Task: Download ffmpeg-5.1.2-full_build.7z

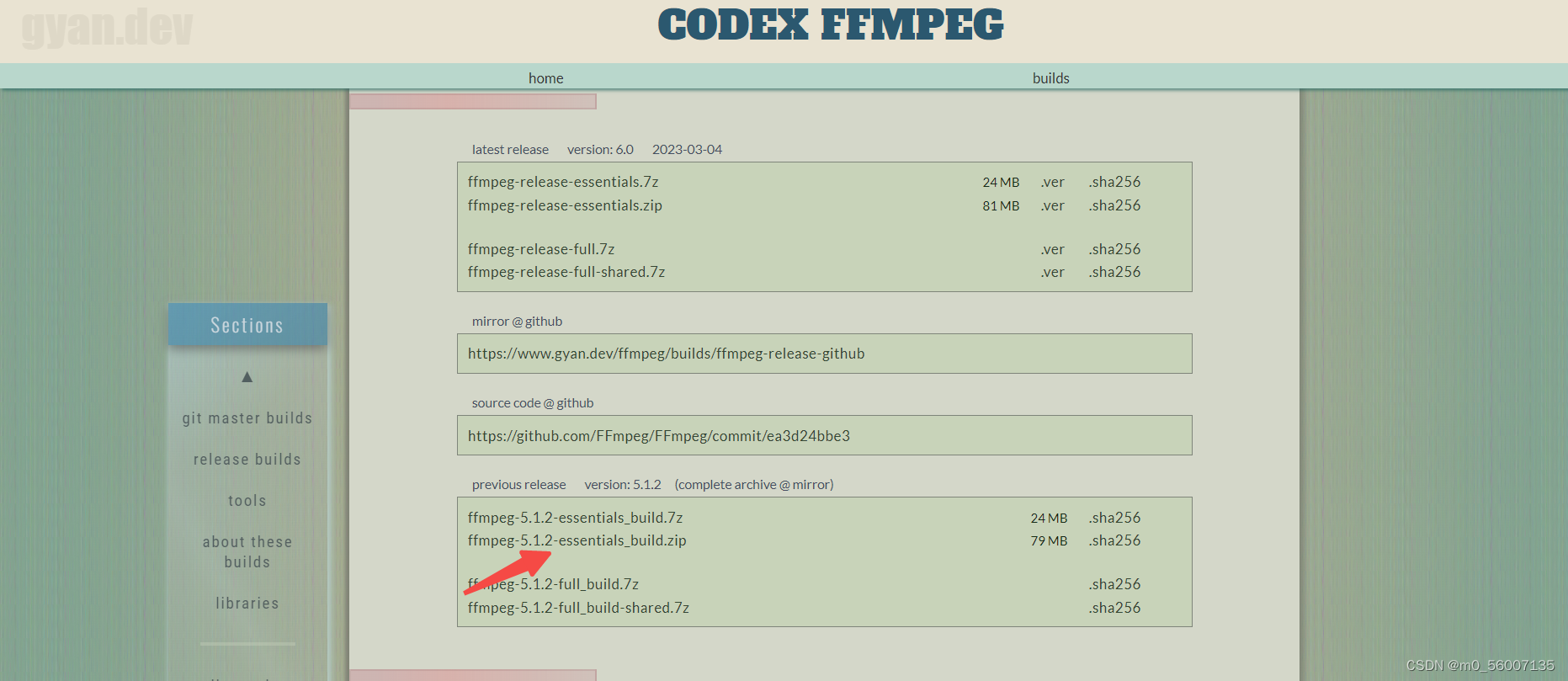Action: [x=553, y=584]
